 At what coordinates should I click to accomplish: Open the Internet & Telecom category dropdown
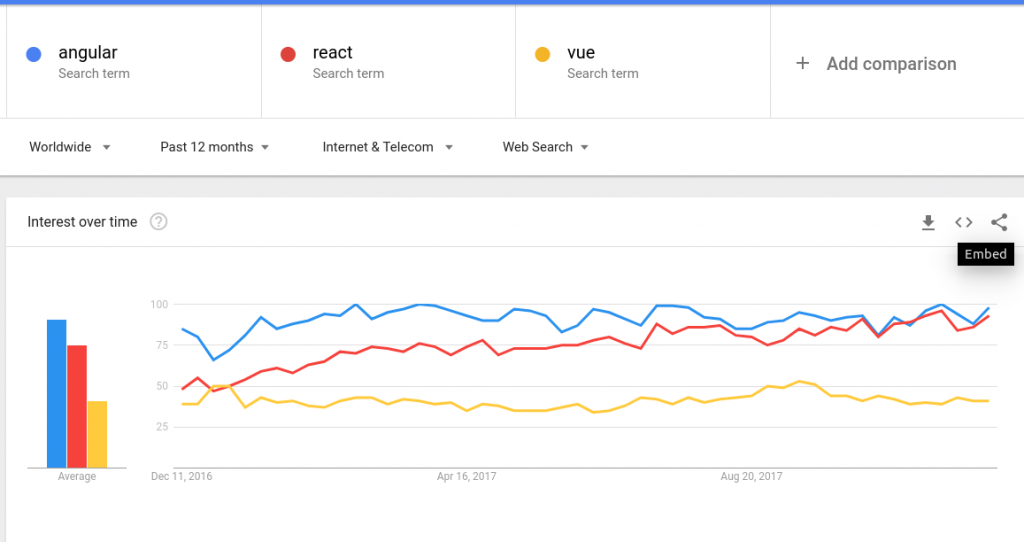click(387, 147)
